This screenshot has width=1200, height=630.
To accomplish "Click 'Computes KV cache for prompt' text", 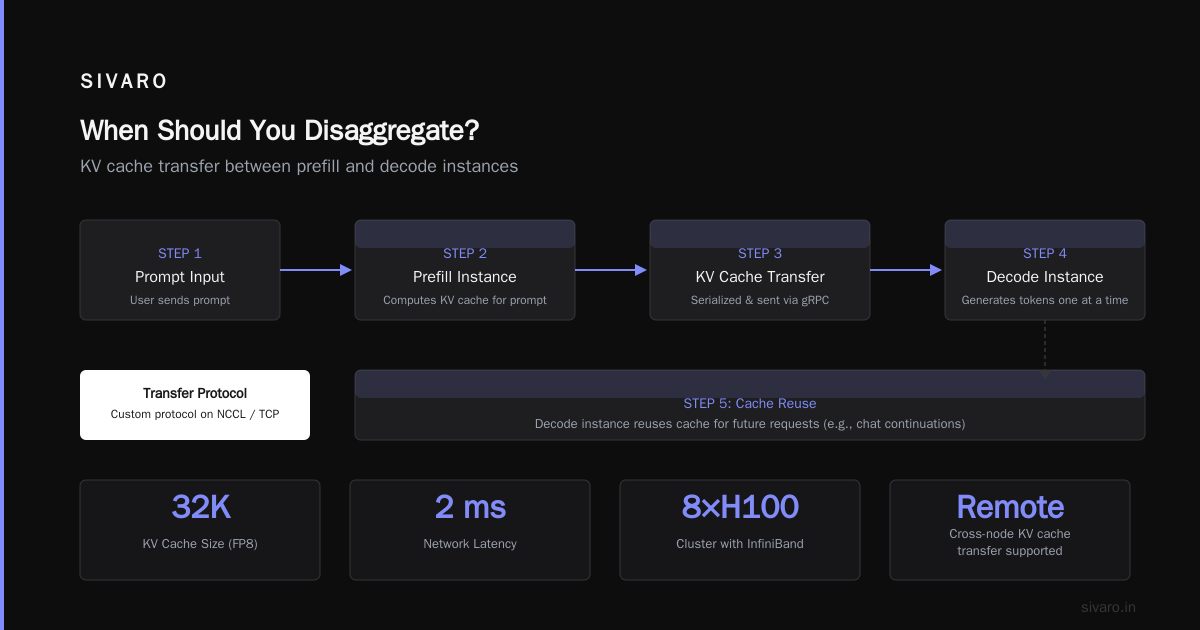I will pyautogui.click(x=465, y=300).
